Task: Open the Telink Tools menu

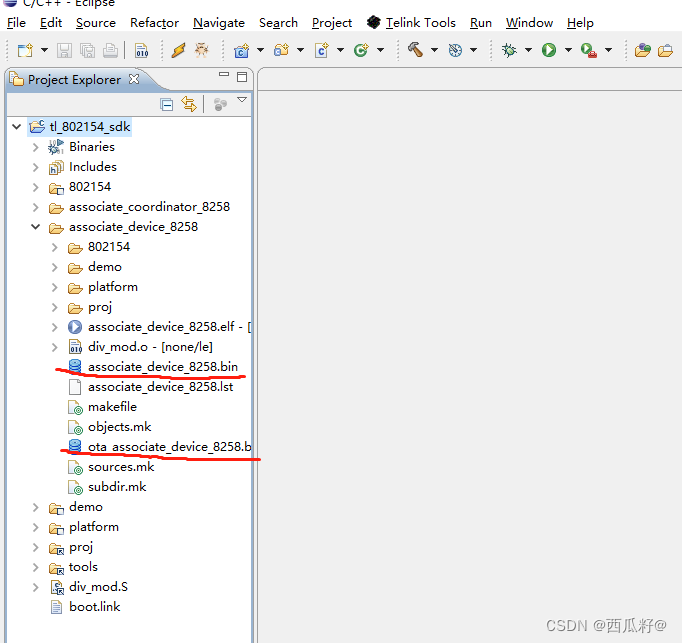Action: [x=411, y=23]
